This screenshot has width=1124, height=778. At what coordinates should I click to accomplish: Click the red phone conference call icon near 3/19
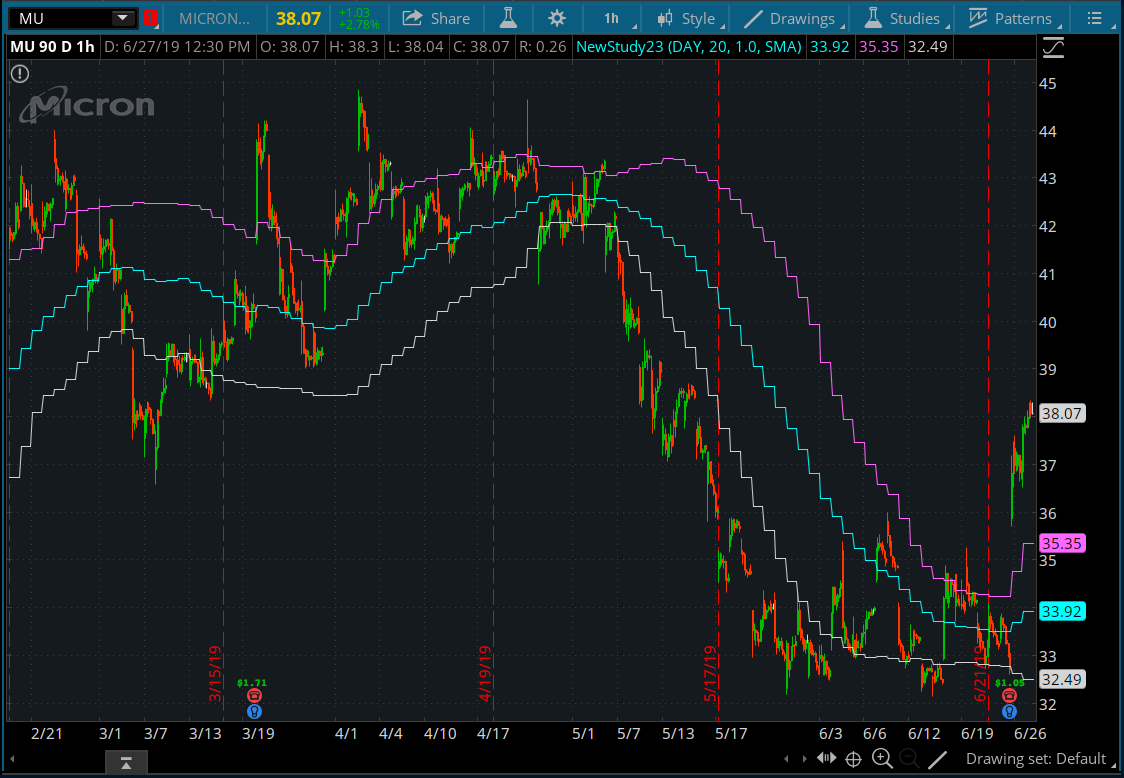coord(254,696)
